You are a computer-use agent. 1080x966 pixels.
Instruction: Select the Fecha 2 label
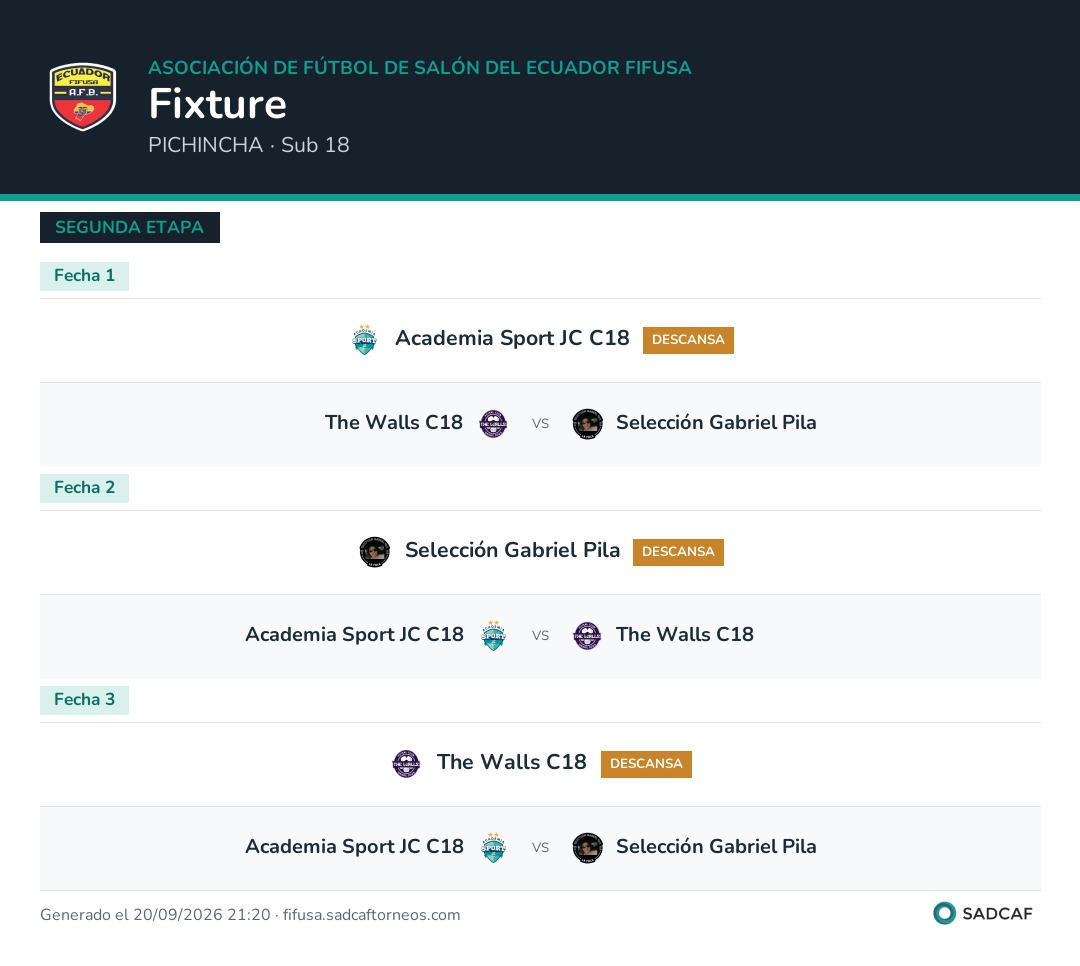(x=84, y=488)
